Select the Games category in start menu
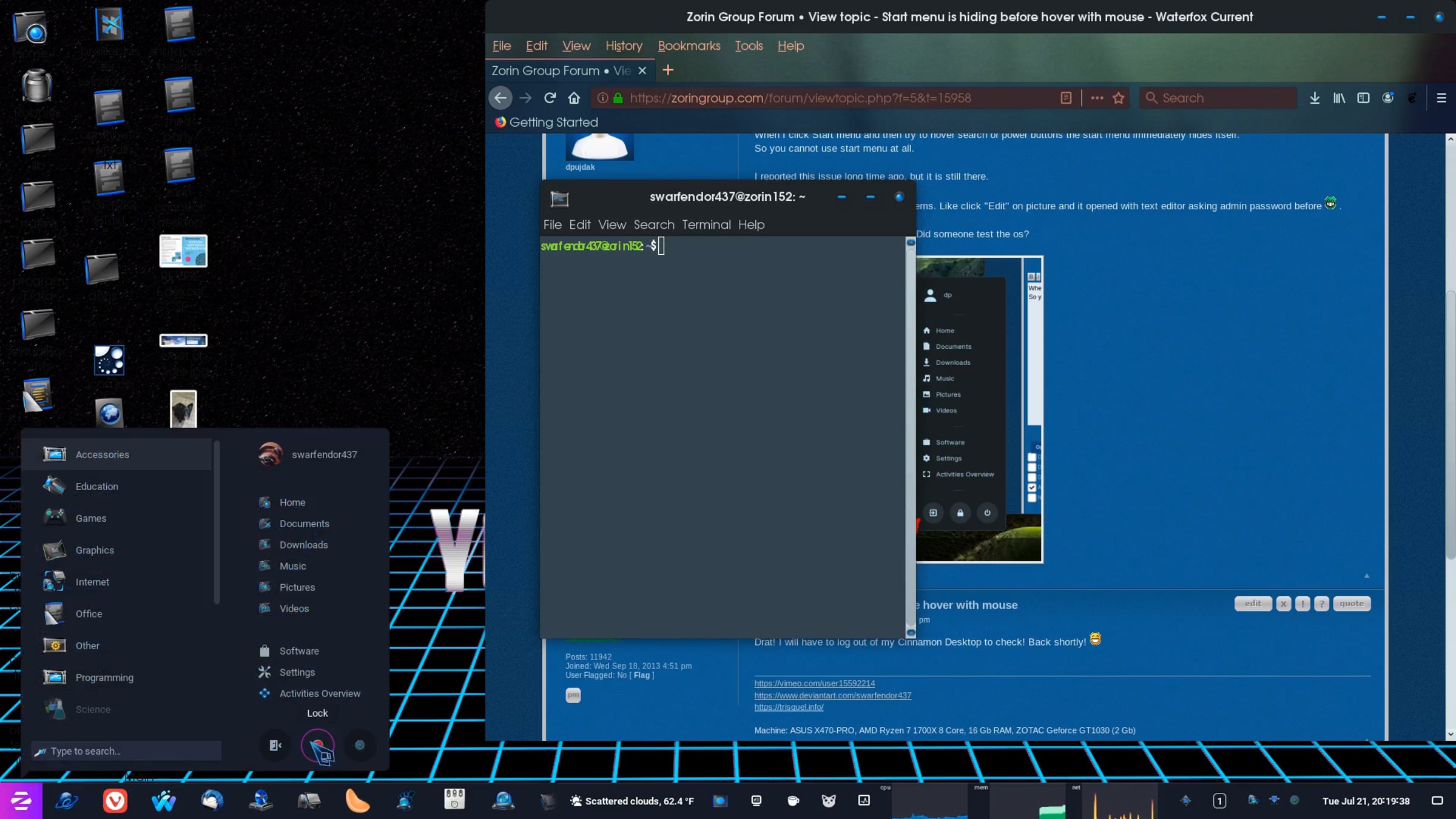This screenshot has width=1456, height=819. (116, 518)
